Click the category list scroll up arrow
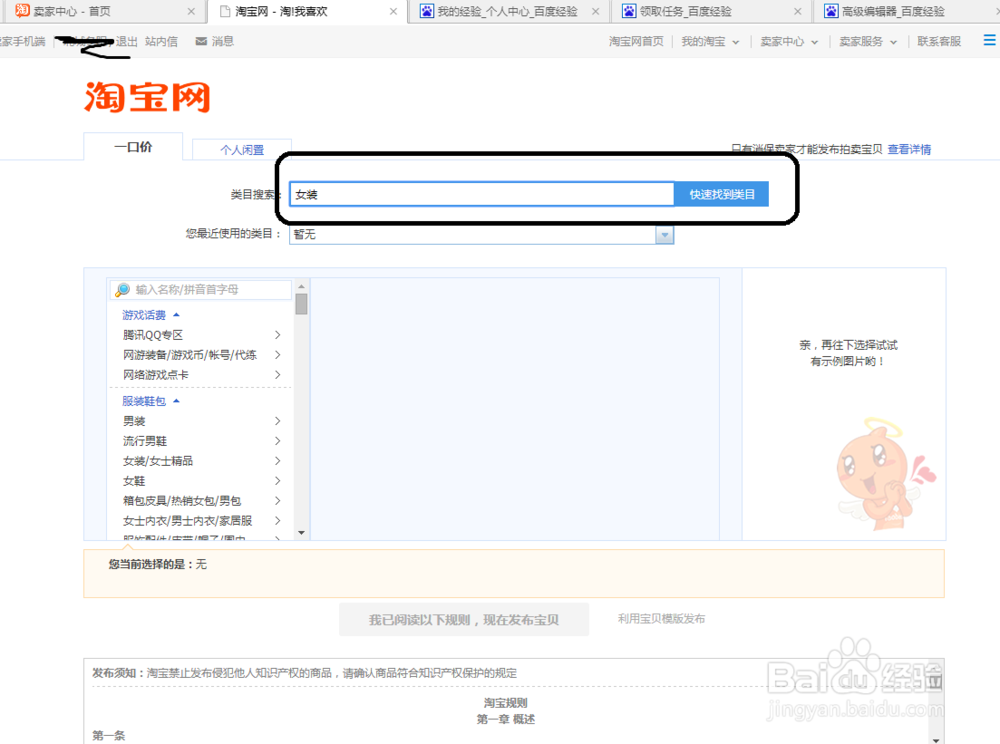The image size is (1000, 744). 302,286
